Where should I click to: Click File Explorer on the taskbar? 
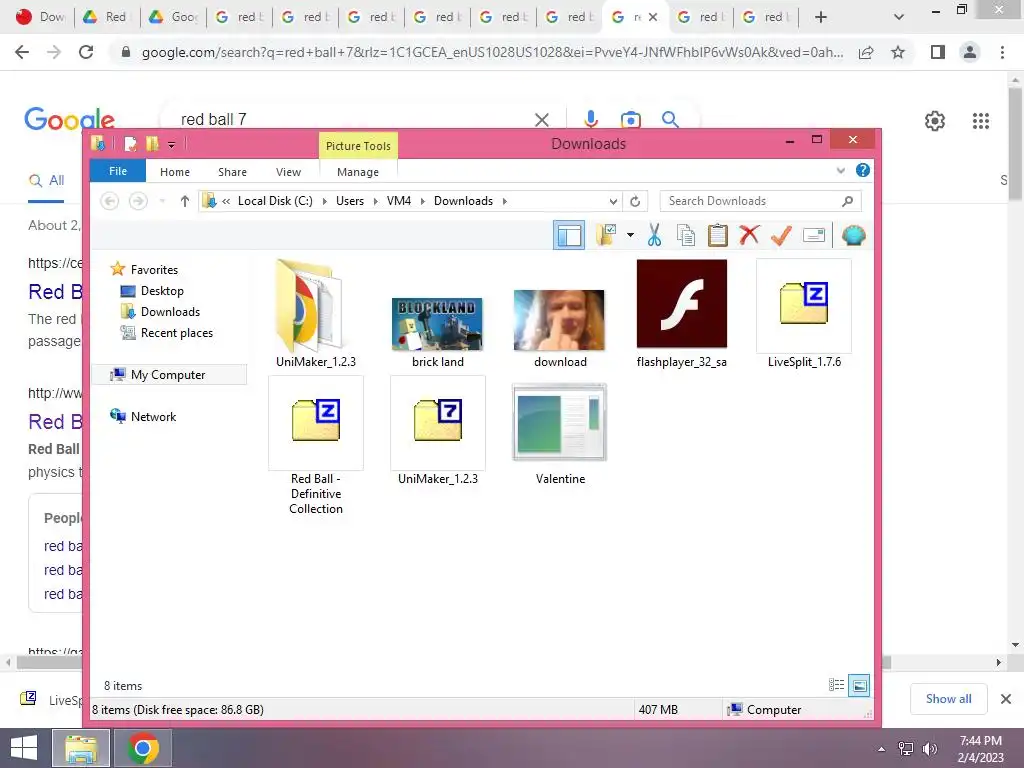(80, 748)
